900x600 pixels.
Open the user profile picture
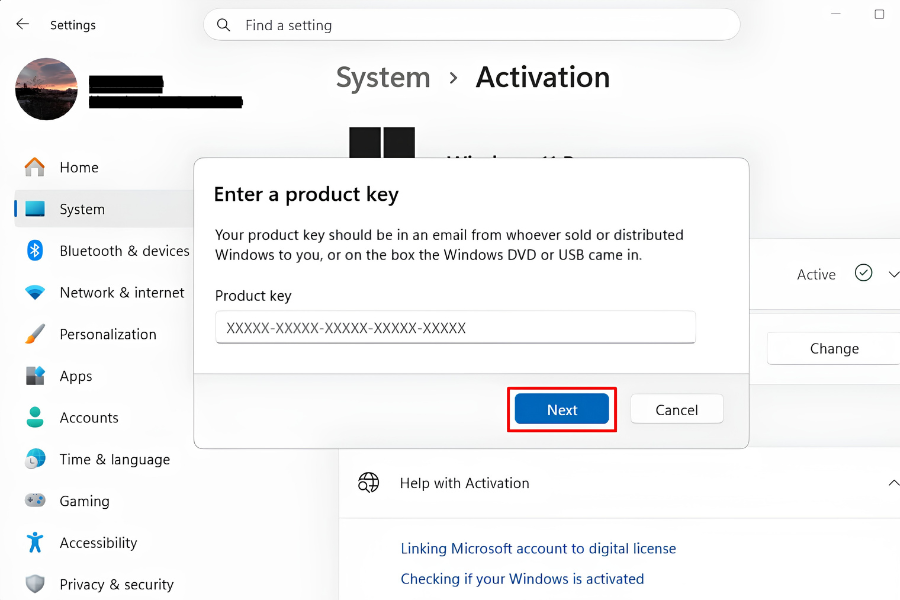point(46,88)
